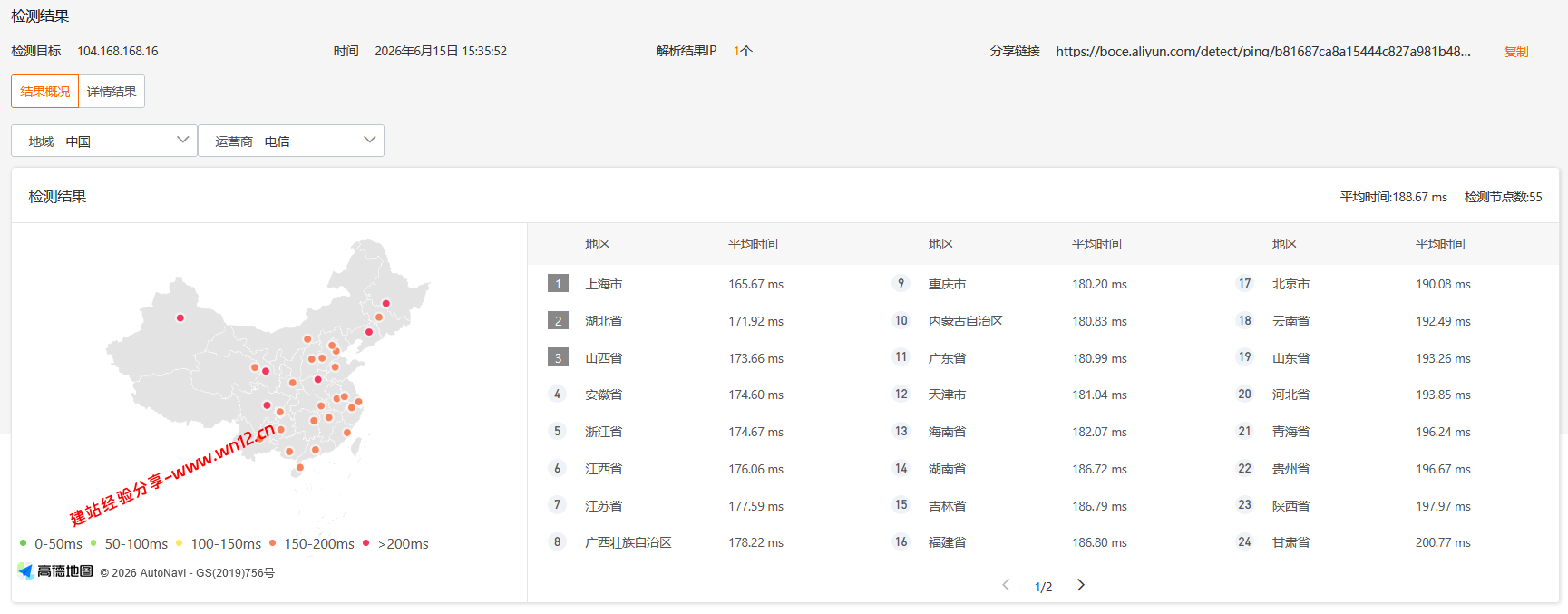This screenshot has width=1568, height=614.
Task: Copy the share link with 复制
Action: (1515, 52)
